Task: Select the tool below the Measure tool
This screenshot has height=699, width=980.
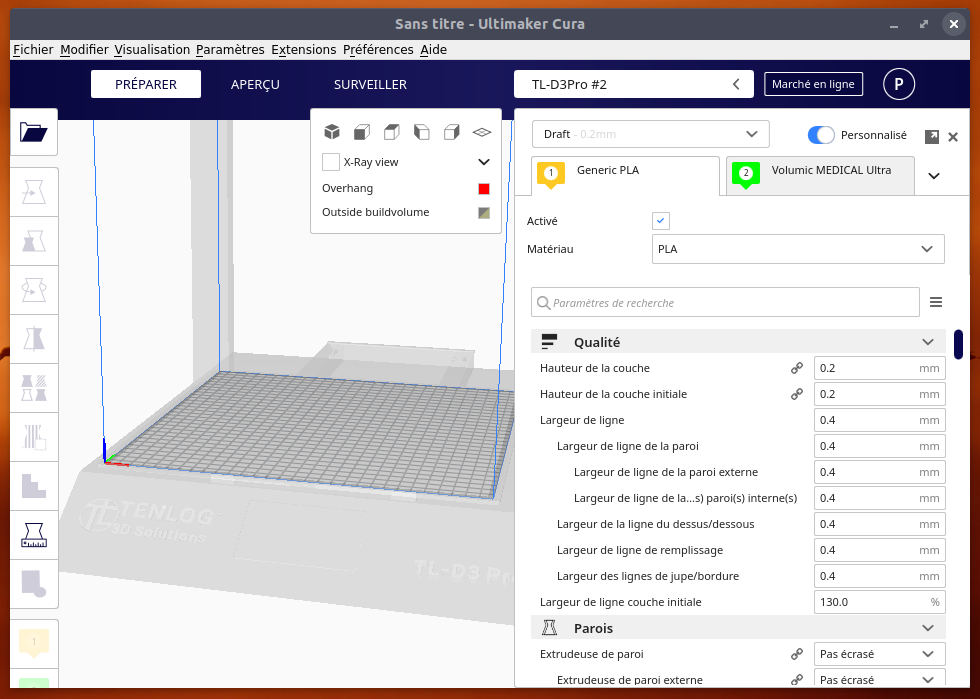Action: coord(34,584)
